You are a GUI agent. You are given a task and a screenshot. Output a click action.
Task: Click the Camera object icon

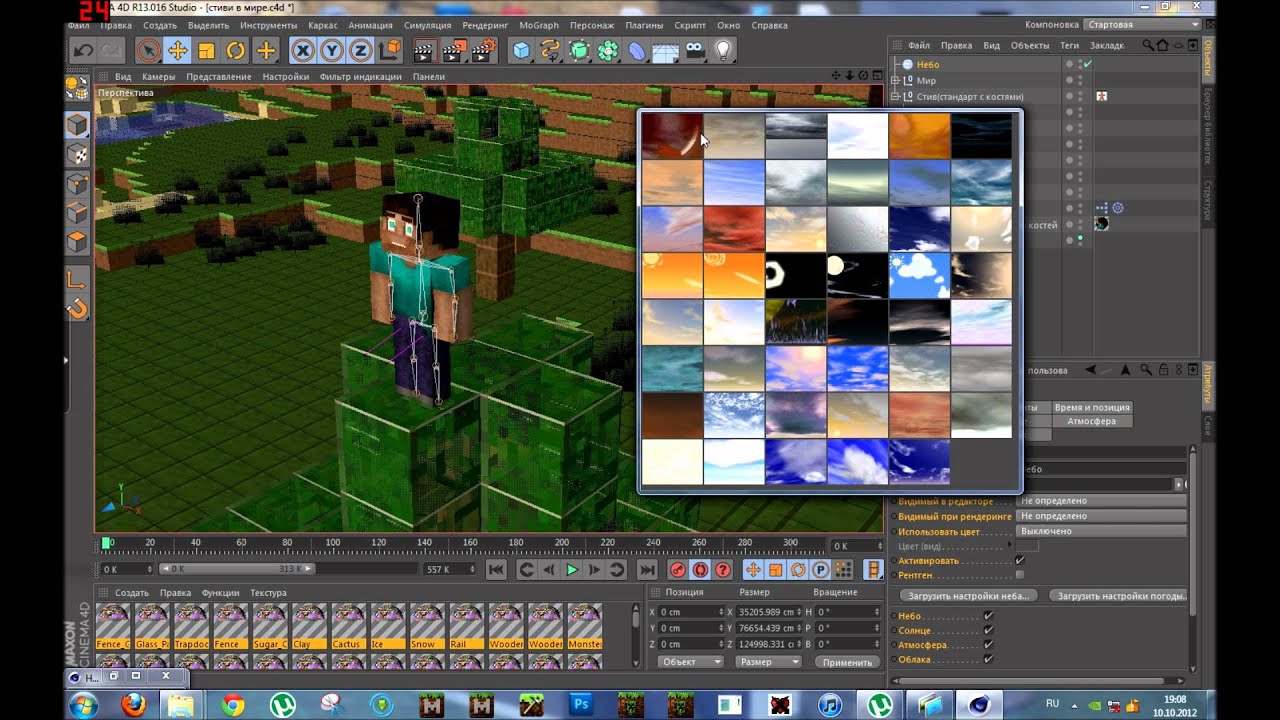[x=695, y=50]
